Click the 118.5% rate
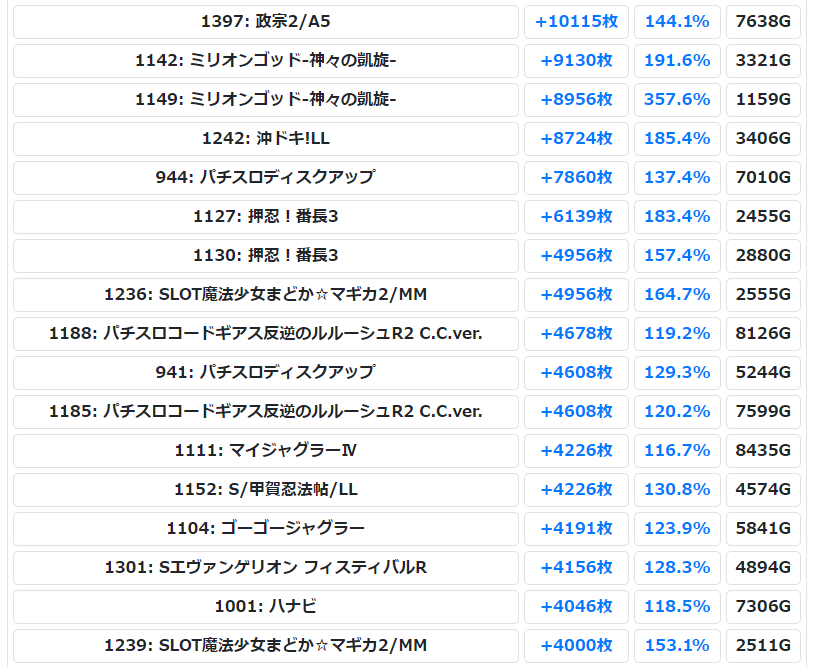The image size is (814, 667). [677, 607]
